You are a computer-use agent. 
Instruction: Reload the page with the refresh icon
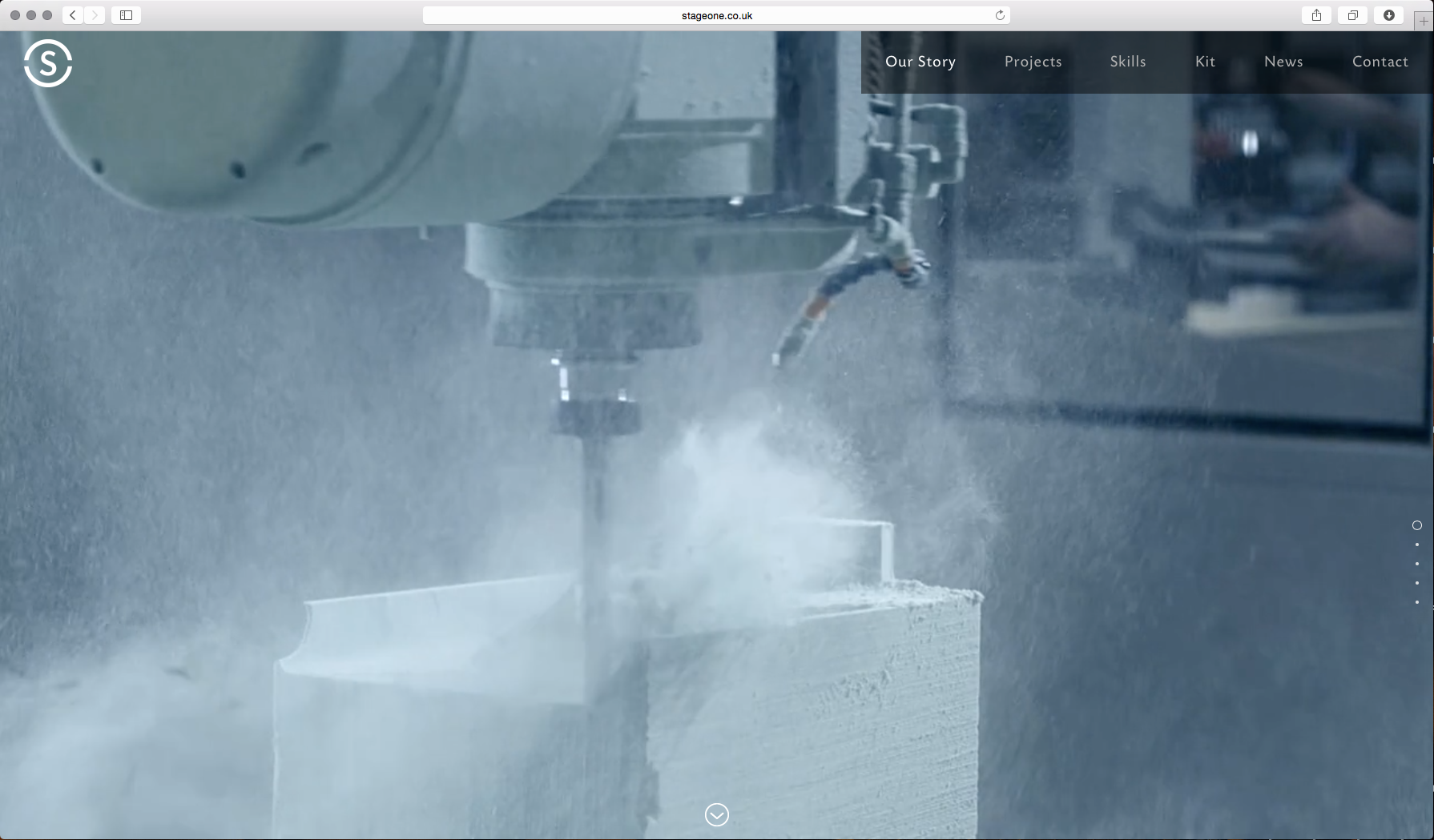[1000, 15]
